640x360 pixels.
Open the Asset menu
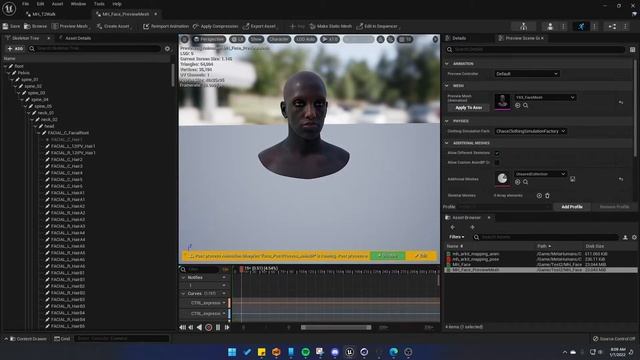click(x=57, y=4)
